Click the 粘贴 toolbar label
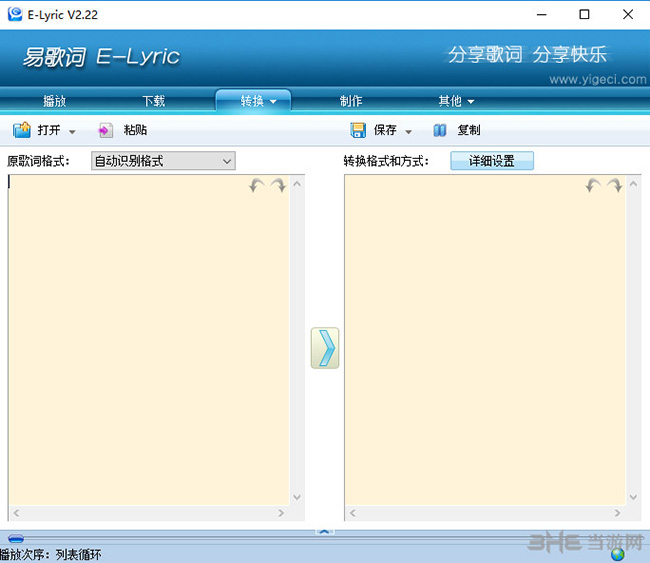This screenshot has height=563, width=650. coord(135,130)
